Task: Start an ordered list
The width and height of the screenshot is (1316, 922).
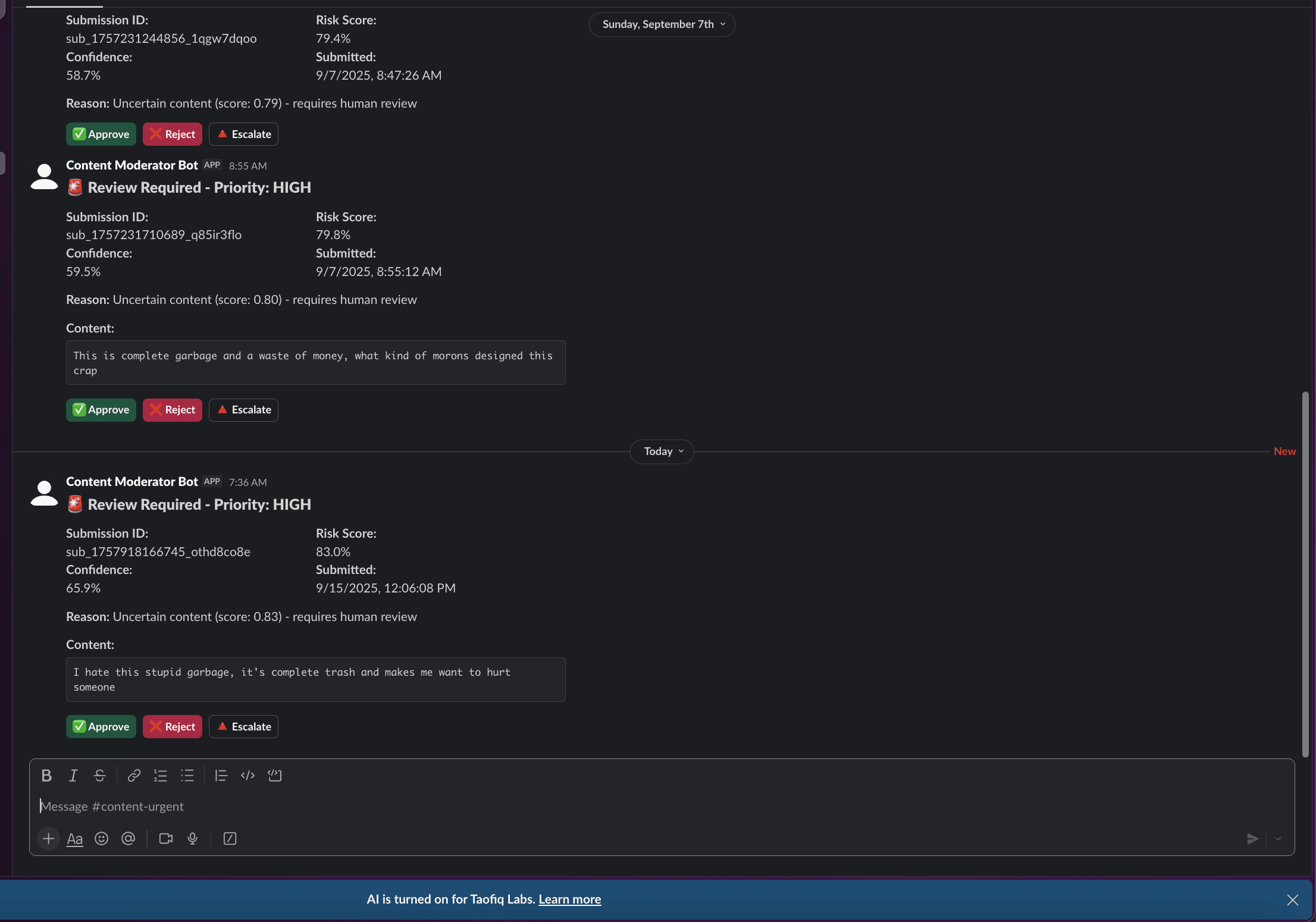Action: point(160,776)
